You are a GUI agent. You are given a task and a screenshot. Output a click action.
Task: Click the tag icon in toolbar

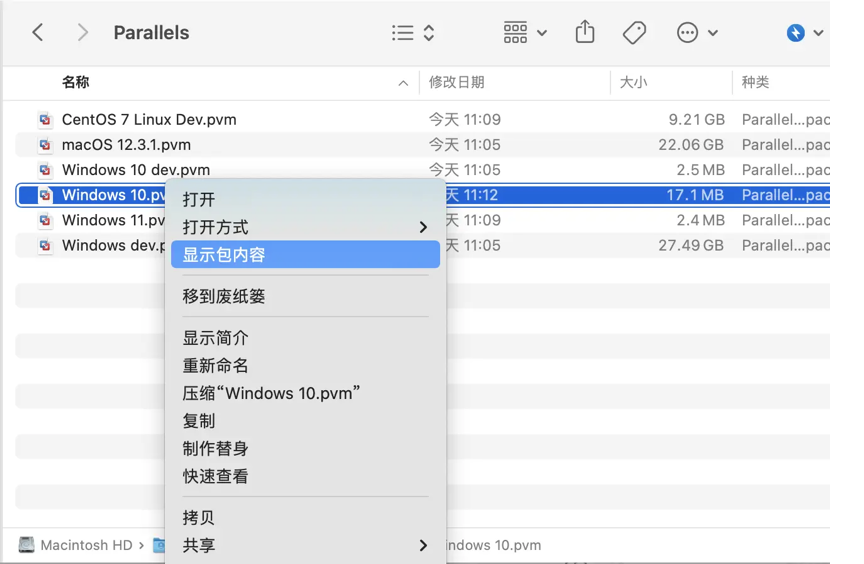634,33
